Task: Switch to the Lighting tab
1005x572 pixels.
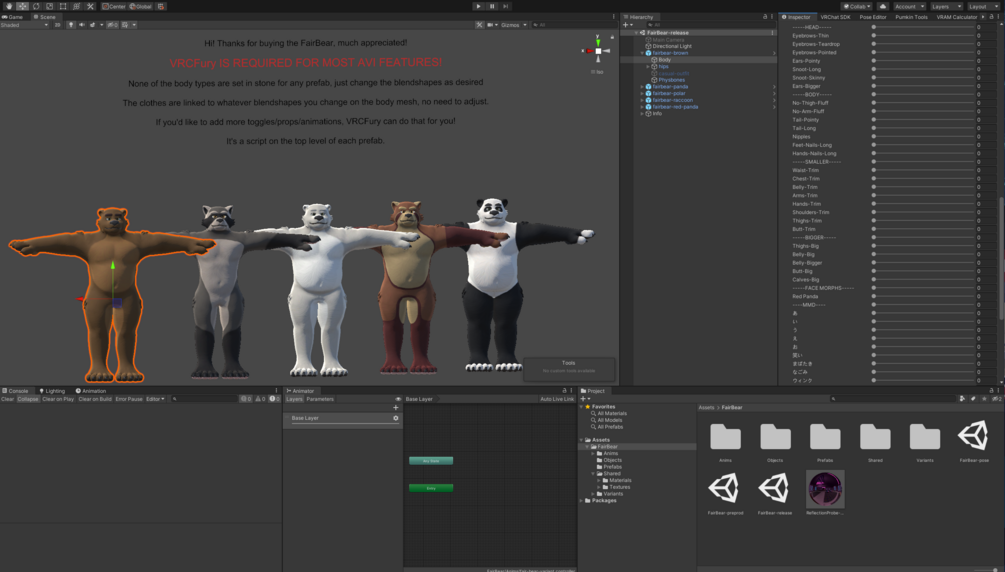Action: [52, 391]
